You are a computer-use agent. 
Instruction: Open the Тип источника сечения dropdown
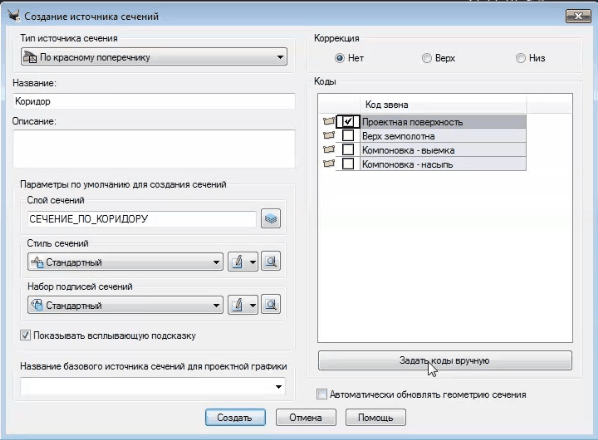154,57
